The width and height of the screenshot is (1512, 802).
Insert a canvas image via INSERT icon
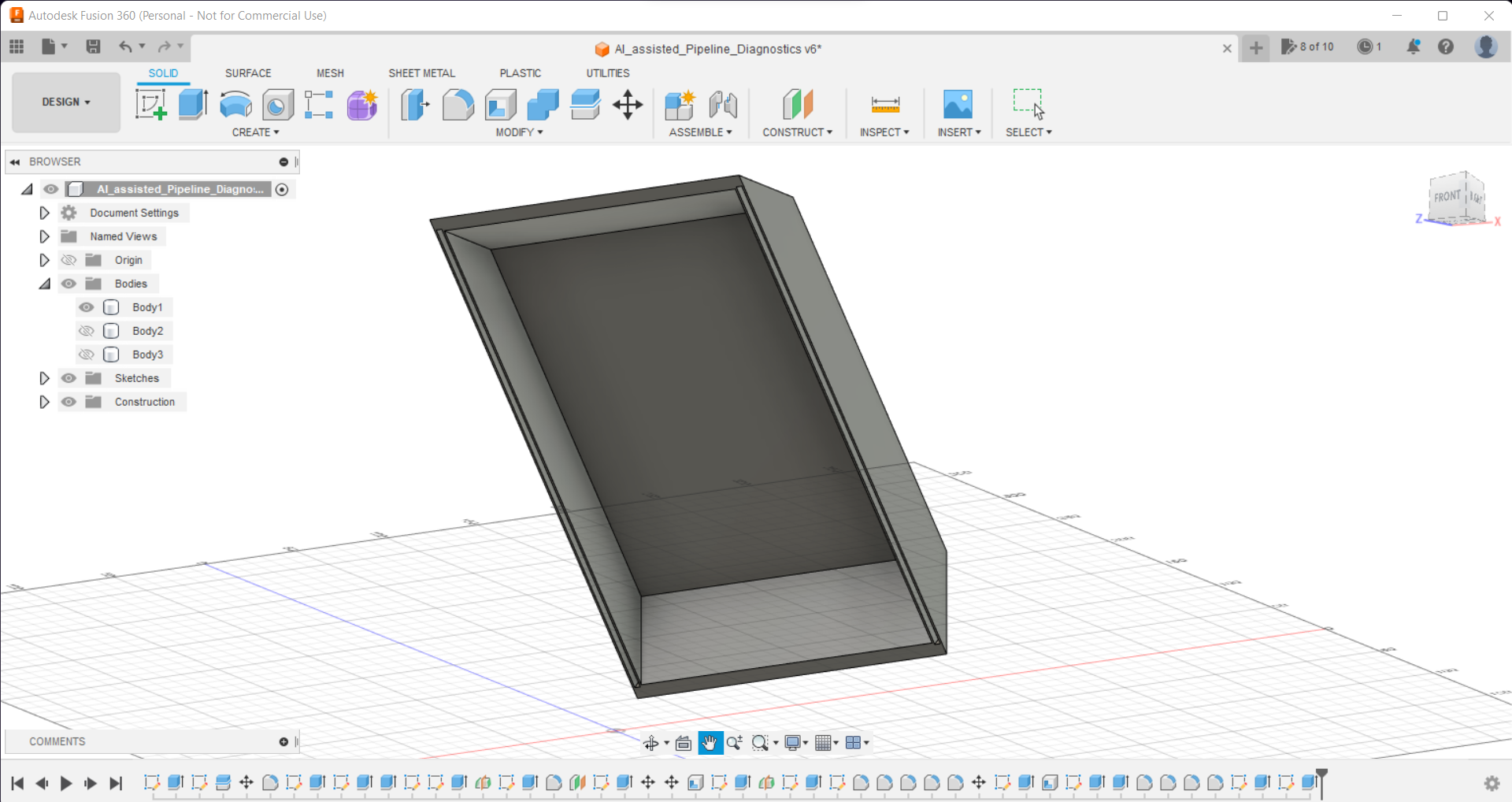click(x=958, y=103)
